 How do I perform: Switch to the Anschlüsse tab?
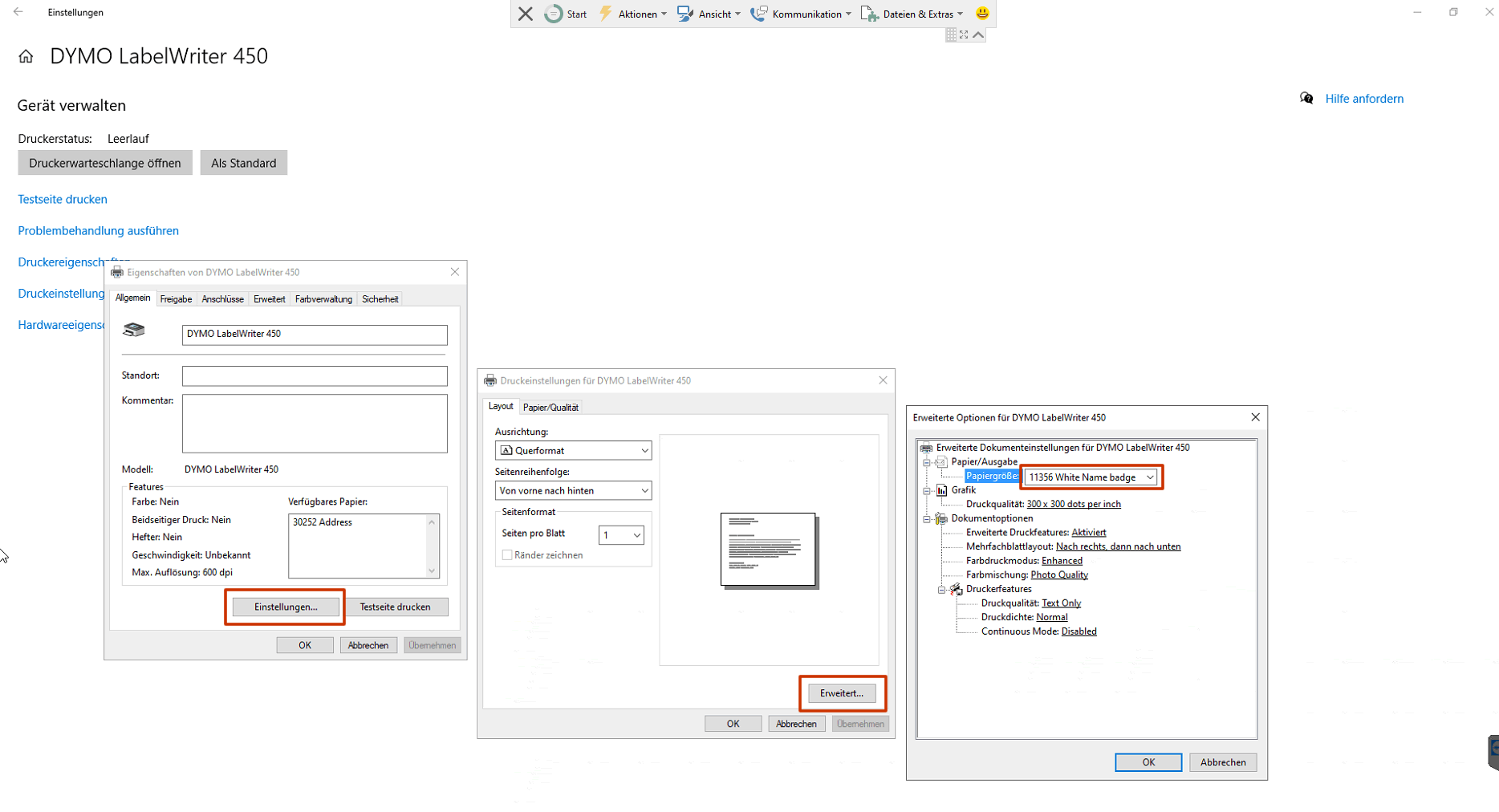[x=222, y=299]
